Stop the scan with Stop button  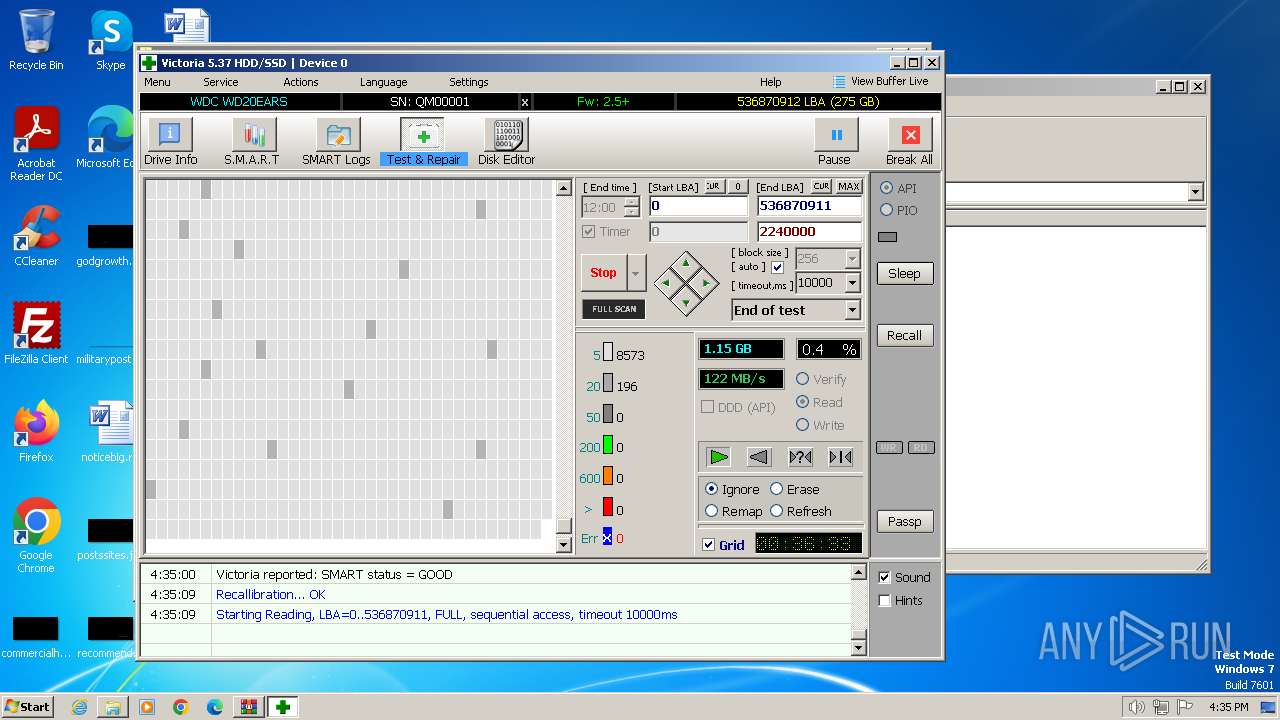pyautogui.click(x=603, y=272)
